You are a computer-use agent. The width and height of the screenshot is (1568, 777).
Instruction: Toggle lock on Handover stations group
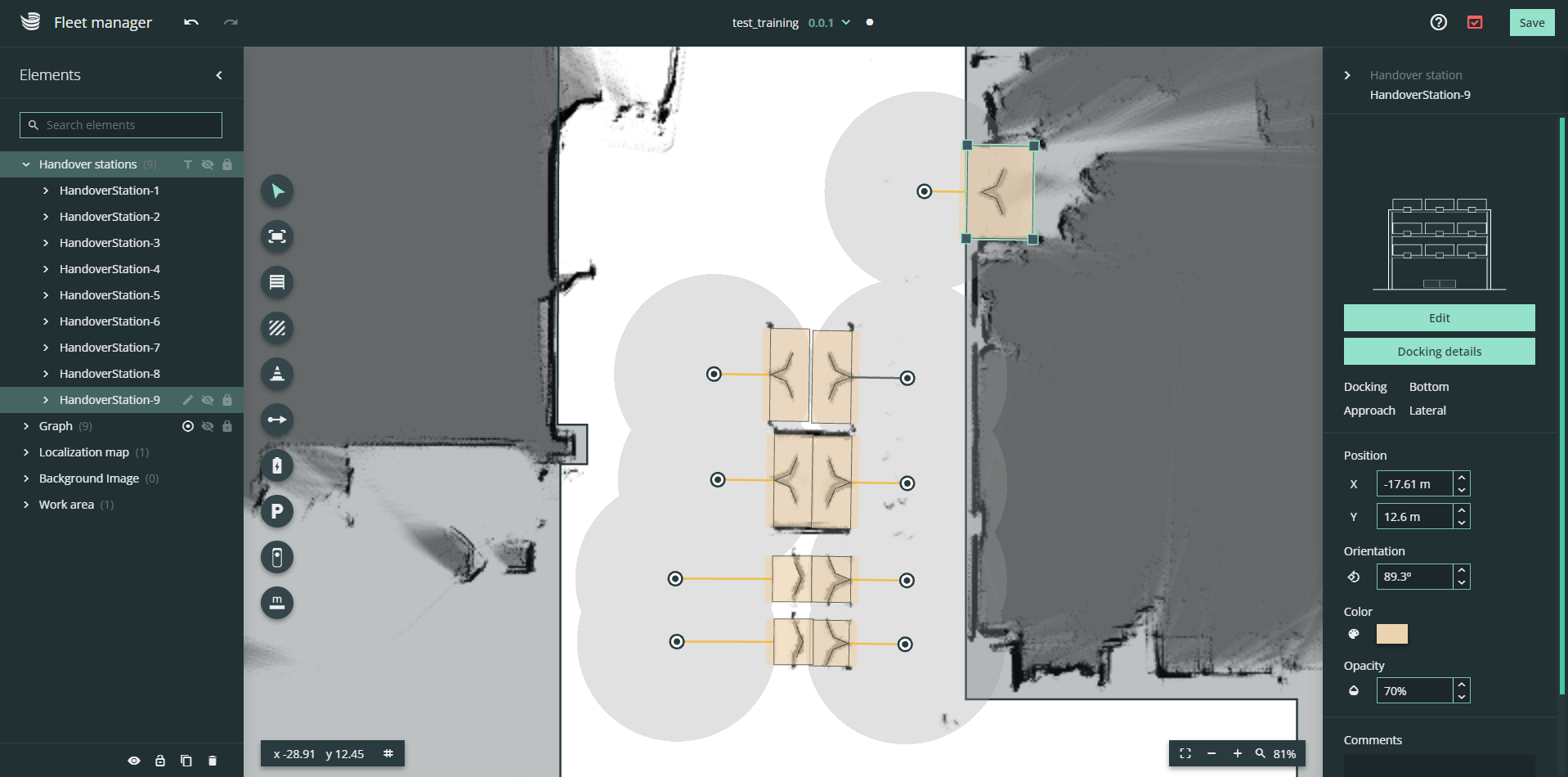[x=227, y=164]
